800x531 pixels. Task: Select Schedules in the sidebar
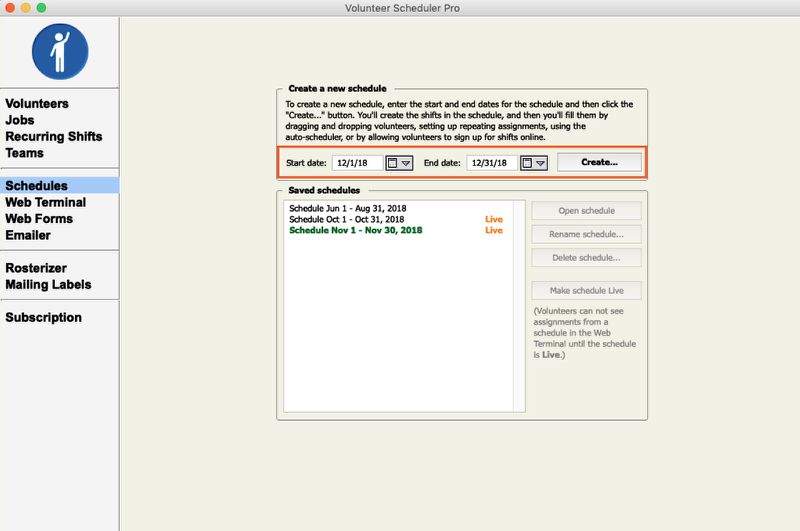(60, 185)
